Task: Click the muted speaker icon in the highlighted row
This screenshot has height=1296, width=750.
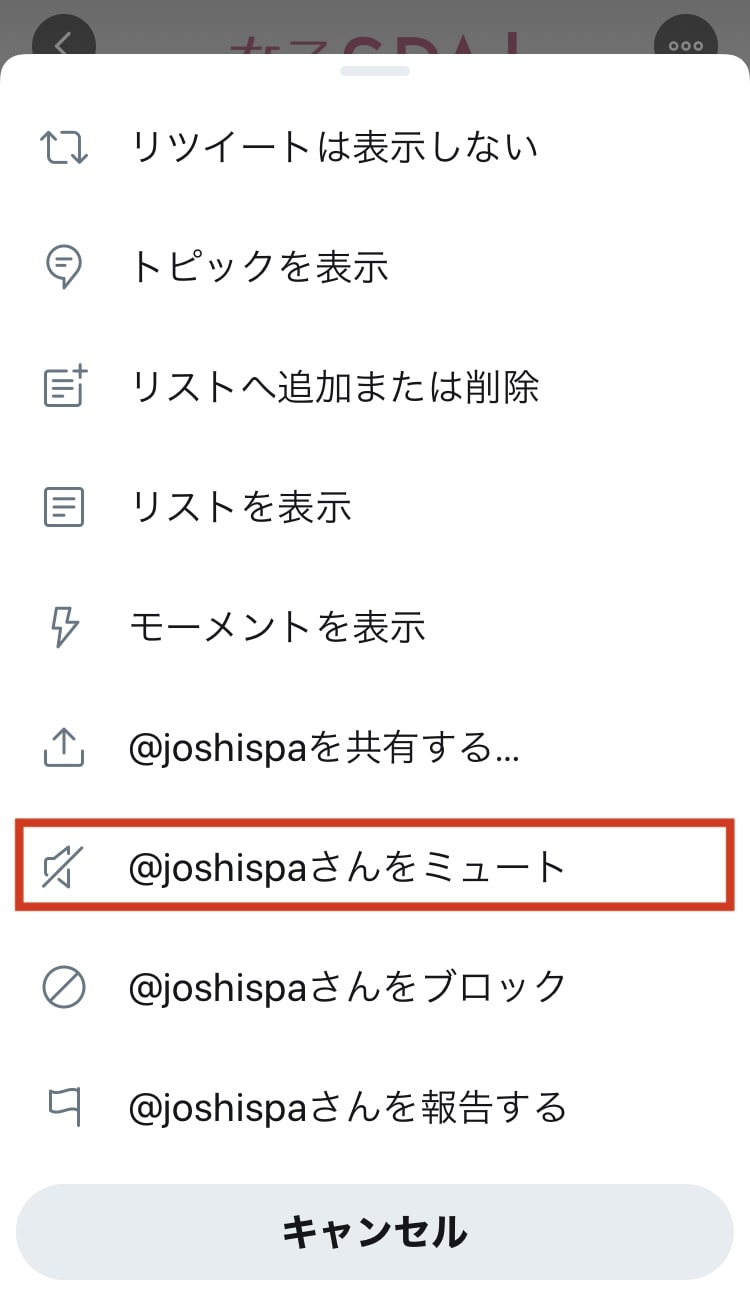Action: click(63, 866)
